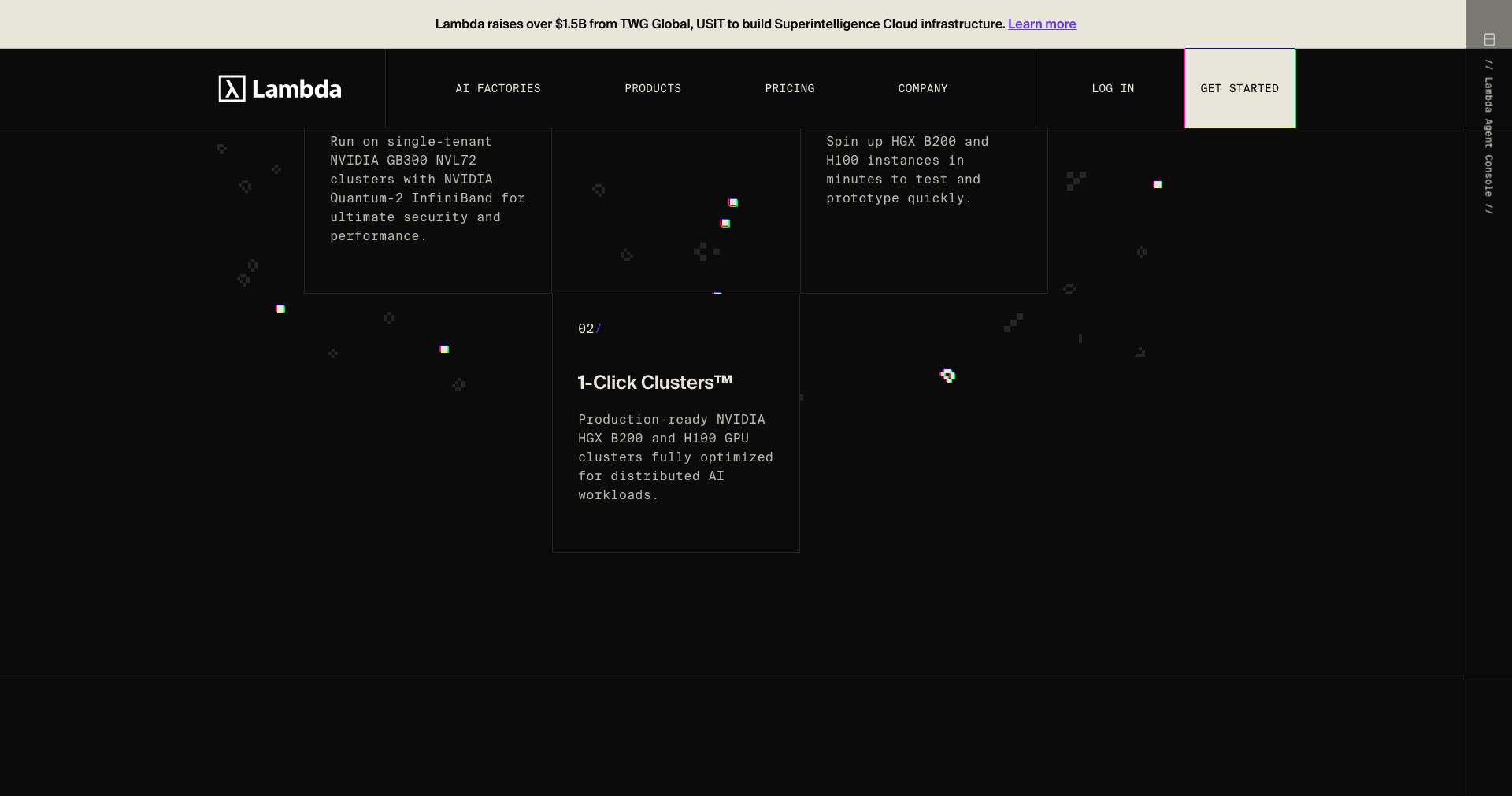Open the Company menu

923,89
